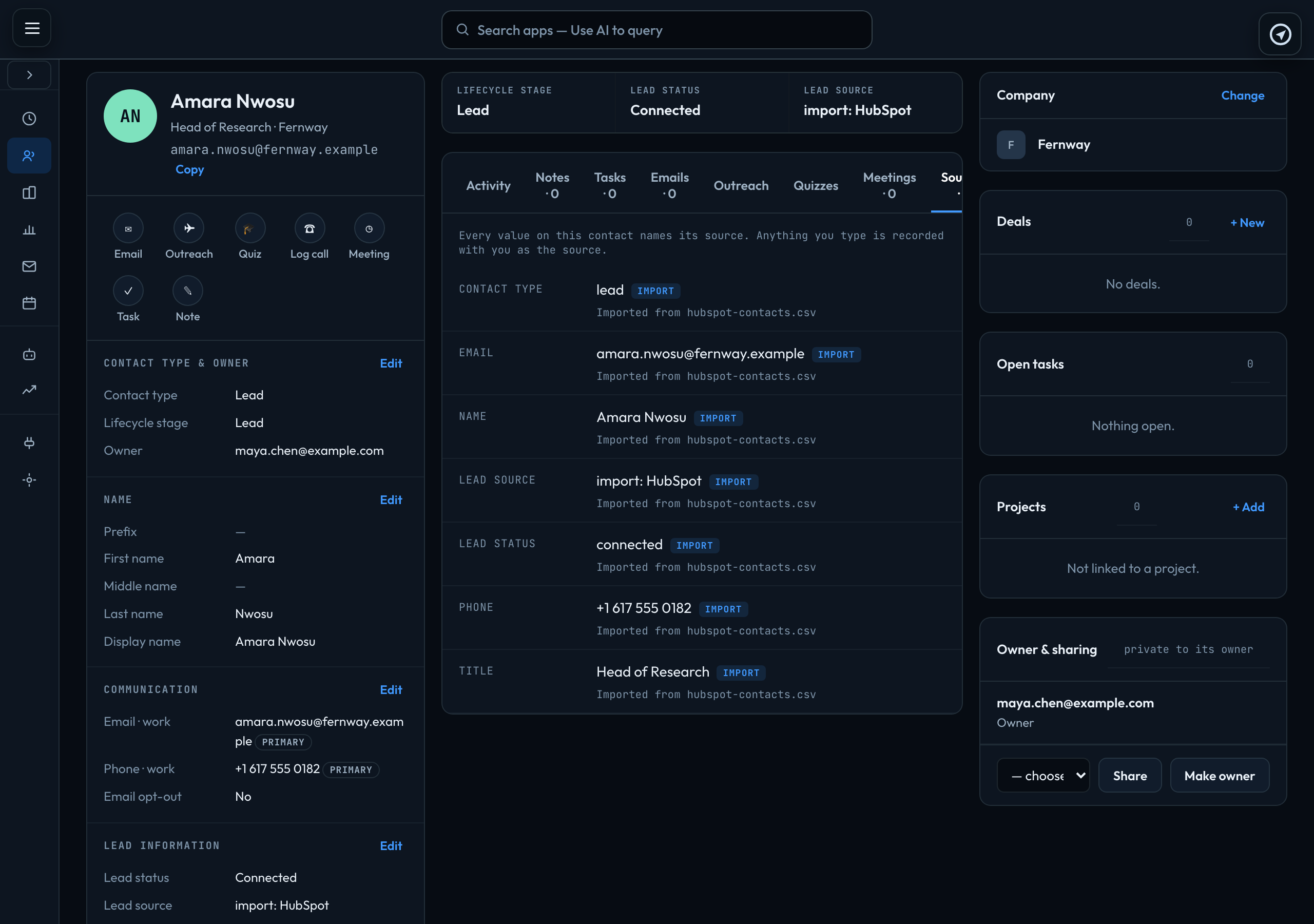Open the crosshair settings sidebar icon

click(x=29, y=480)
